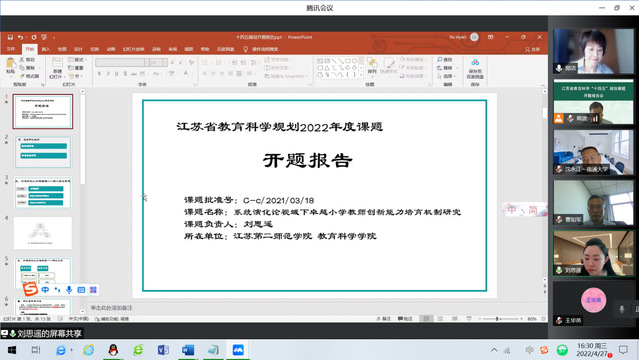Toggle Italic formatting button
This screenshot has height=360, width=639.
tap(108, 74)
